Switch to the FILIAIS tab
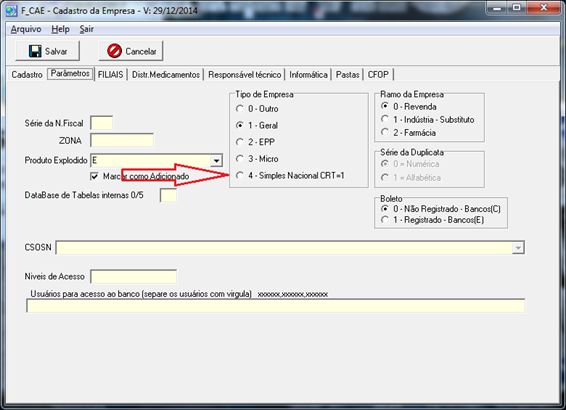Screen dimensions: 566x410 (x=110, y=74)
